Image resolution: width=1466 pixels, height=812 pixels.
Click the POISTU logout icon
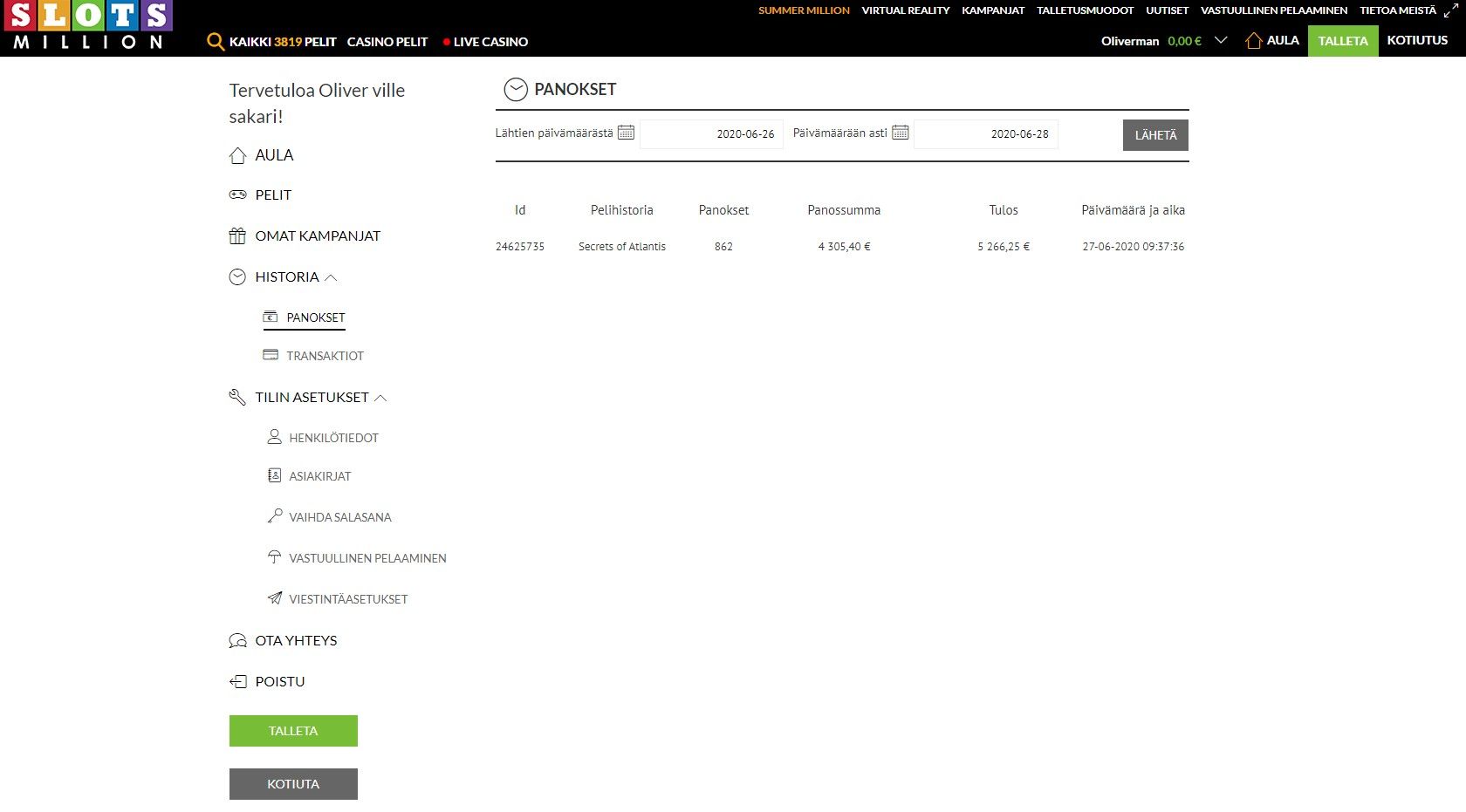pos(237,681)
